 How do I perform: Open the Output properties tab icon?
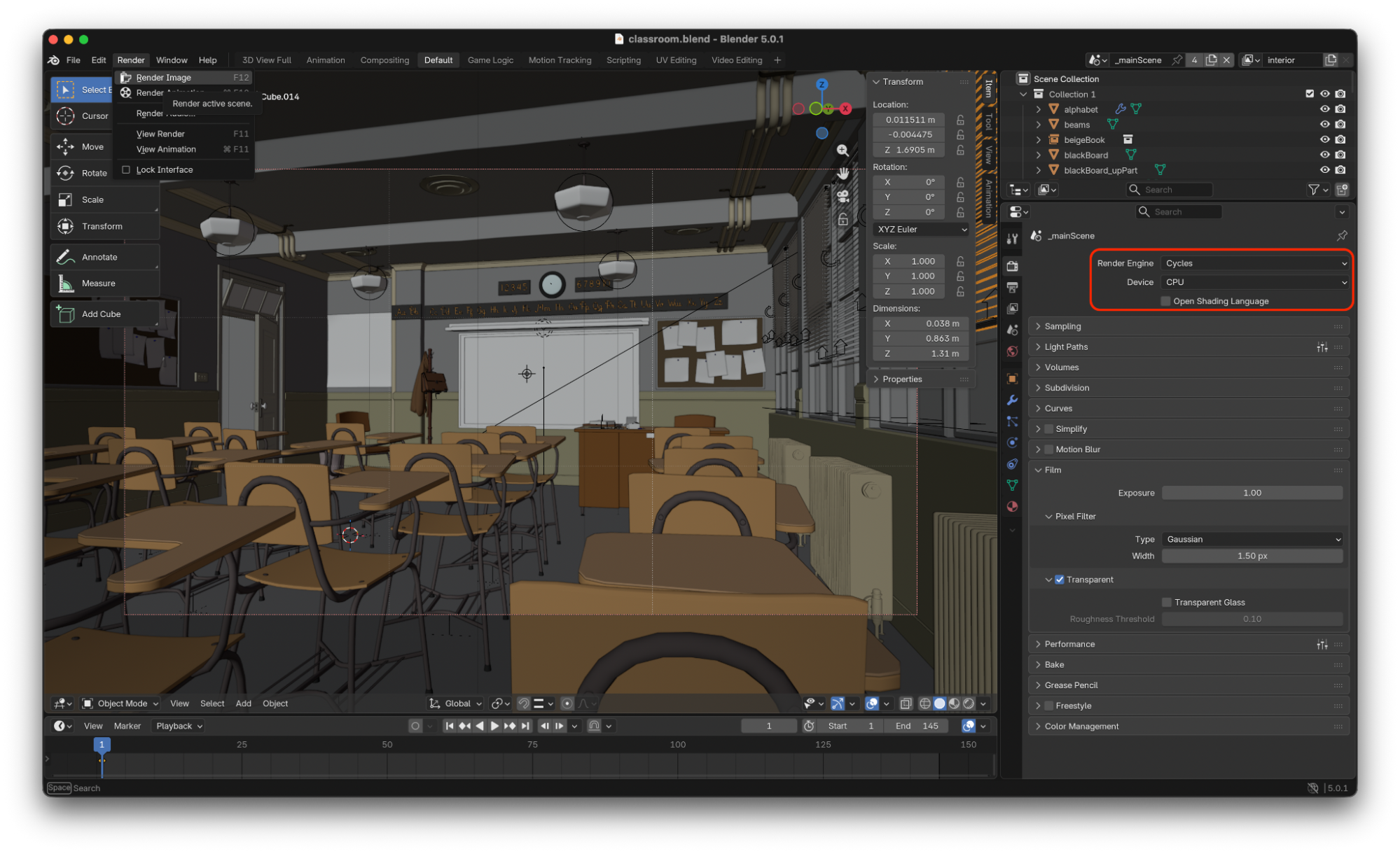pos(1012,287)
